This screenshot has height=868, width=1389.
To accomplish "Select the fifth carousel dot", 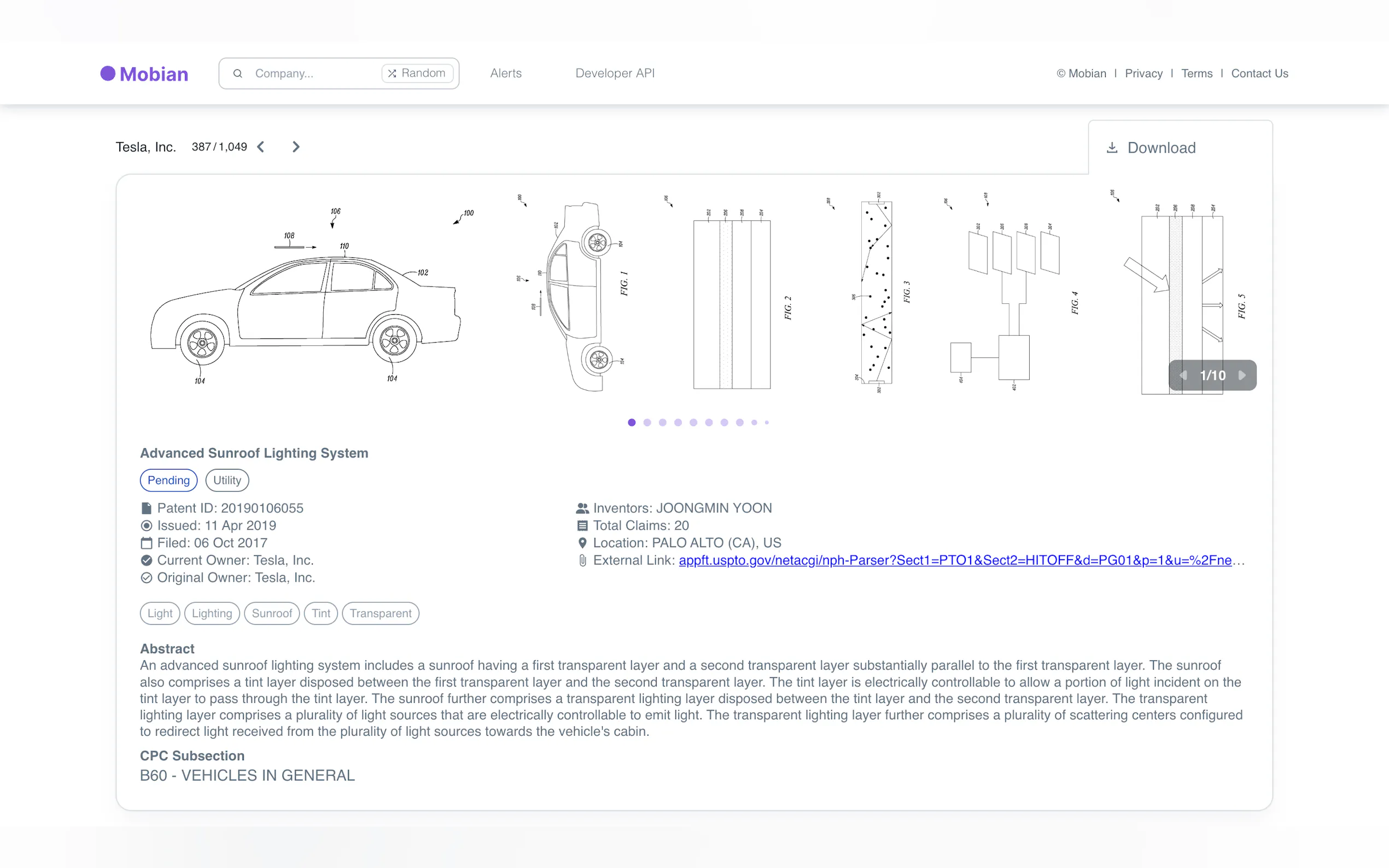I will pos(693,423).
